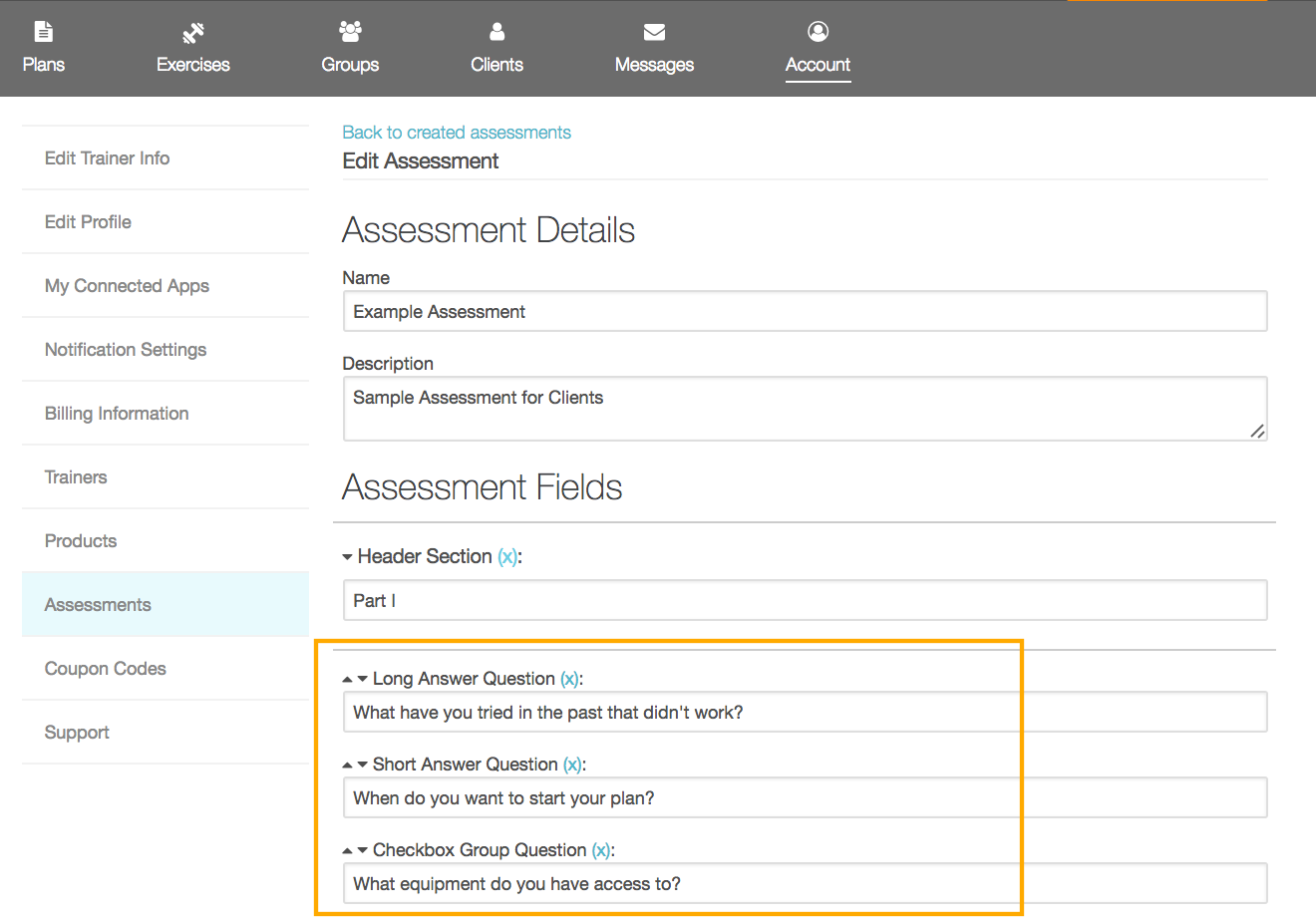Move Short Answer Question down with arrow

point(362,765)
